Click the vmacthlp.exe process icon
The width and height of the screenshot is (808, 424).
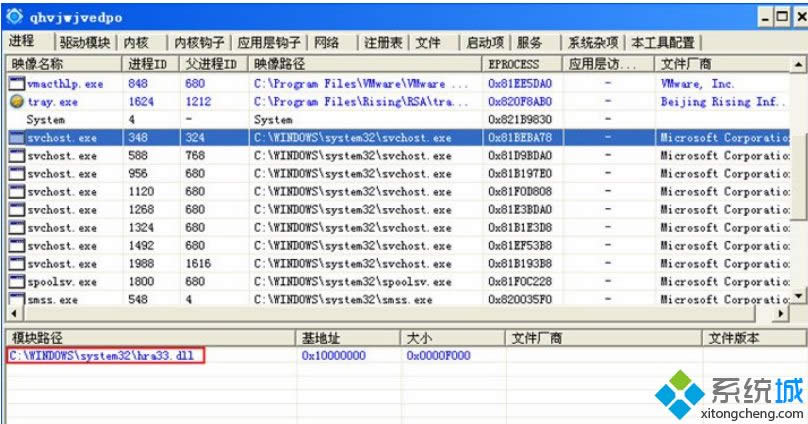[16, 84]
